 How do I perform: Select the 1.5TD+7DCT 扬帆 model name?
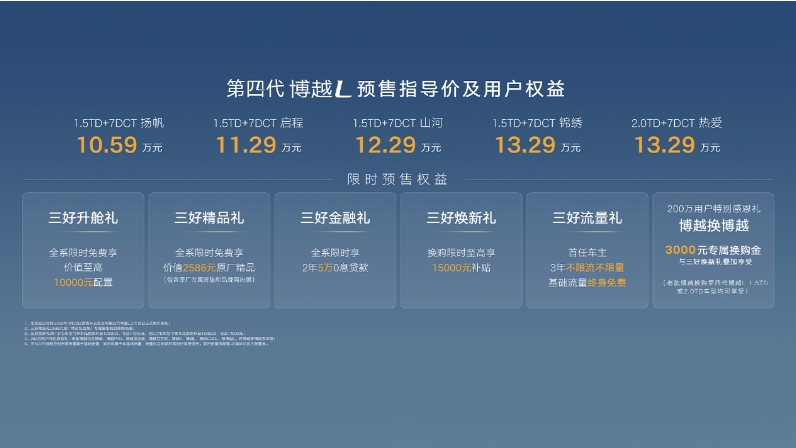[x=119, y=123]
